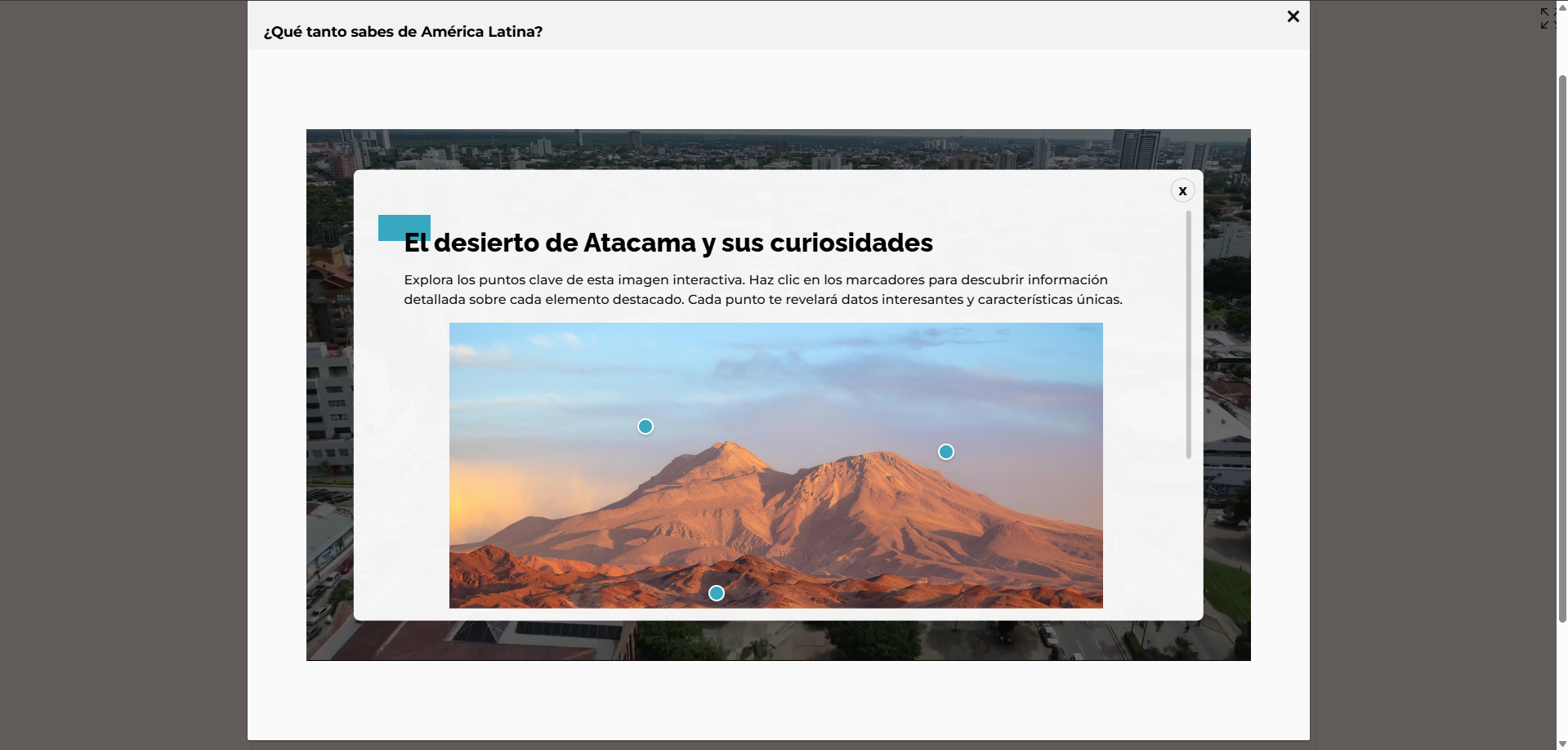The height and width of the screenshot is (750, 1568).
Task: Close the Atacama desert info popup
Action: [1182, 190]
